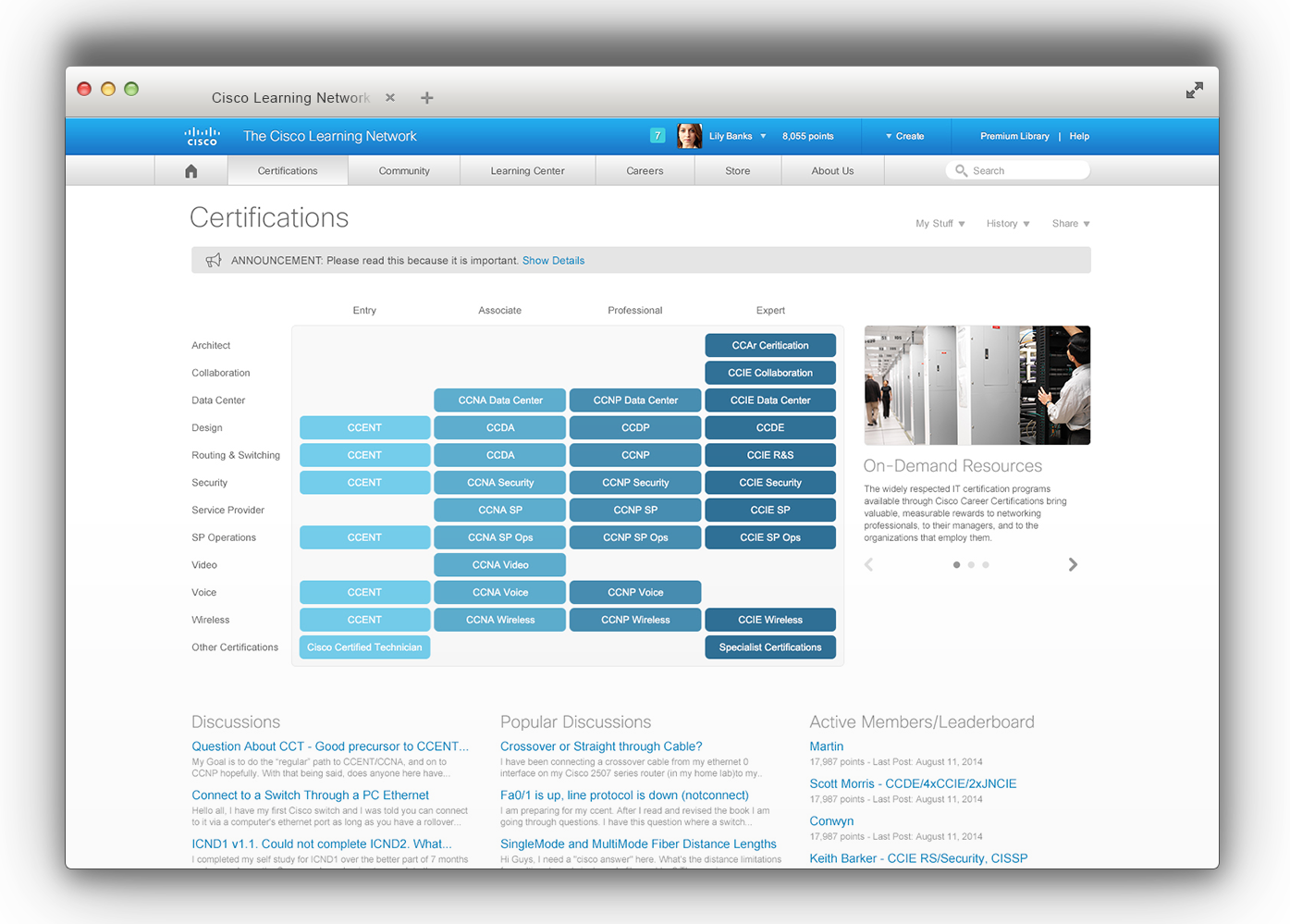Expand Share dropdown
The width and height of the screenshot is (1290, 924).
1071,224
